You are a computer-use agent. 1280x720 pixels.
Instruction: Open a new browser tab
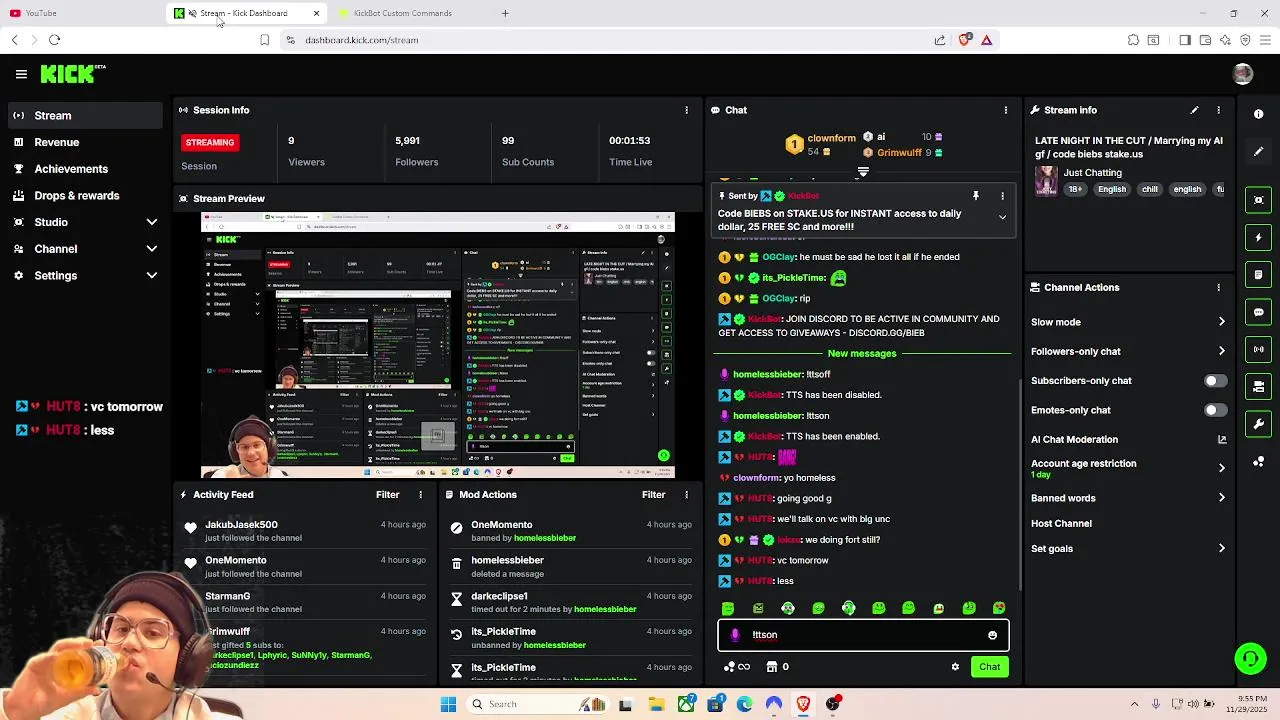505,13
